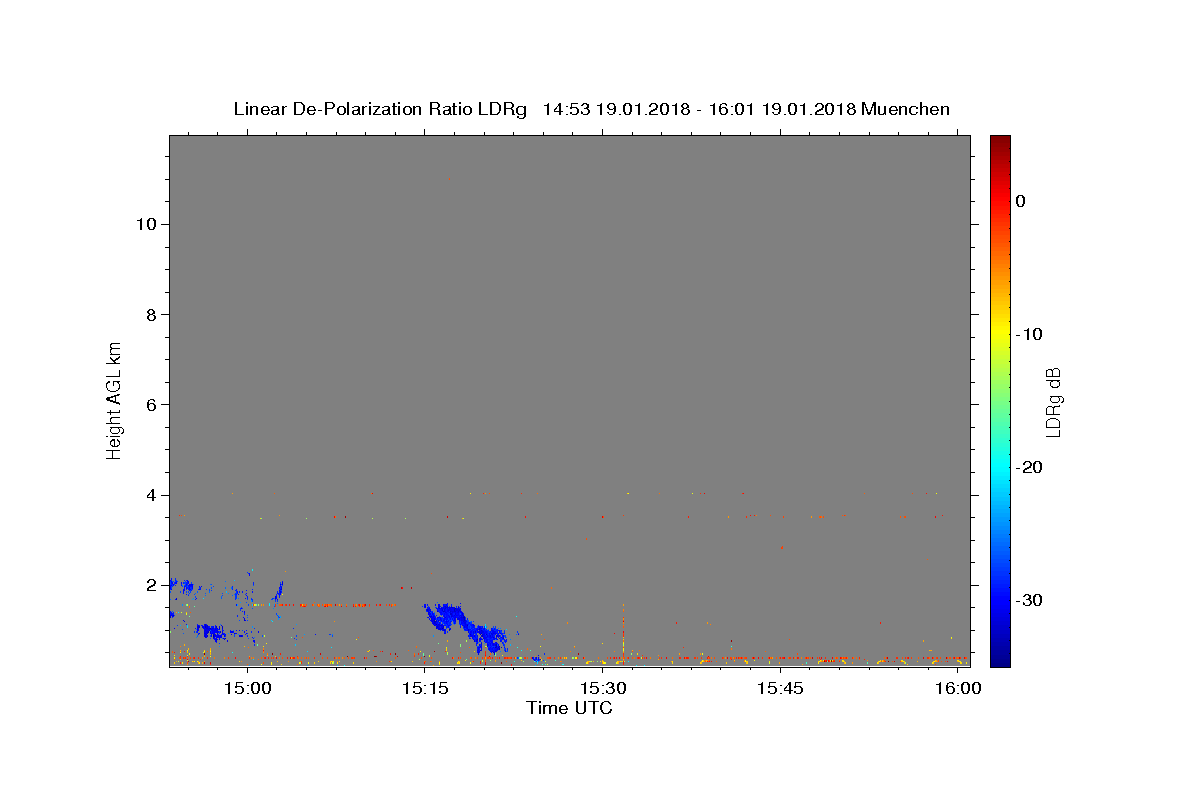Click the end time '16:01 19.01.2018' in title
Image resolution: width=1200 pixels, height=800 pixels.
(782, 109)
